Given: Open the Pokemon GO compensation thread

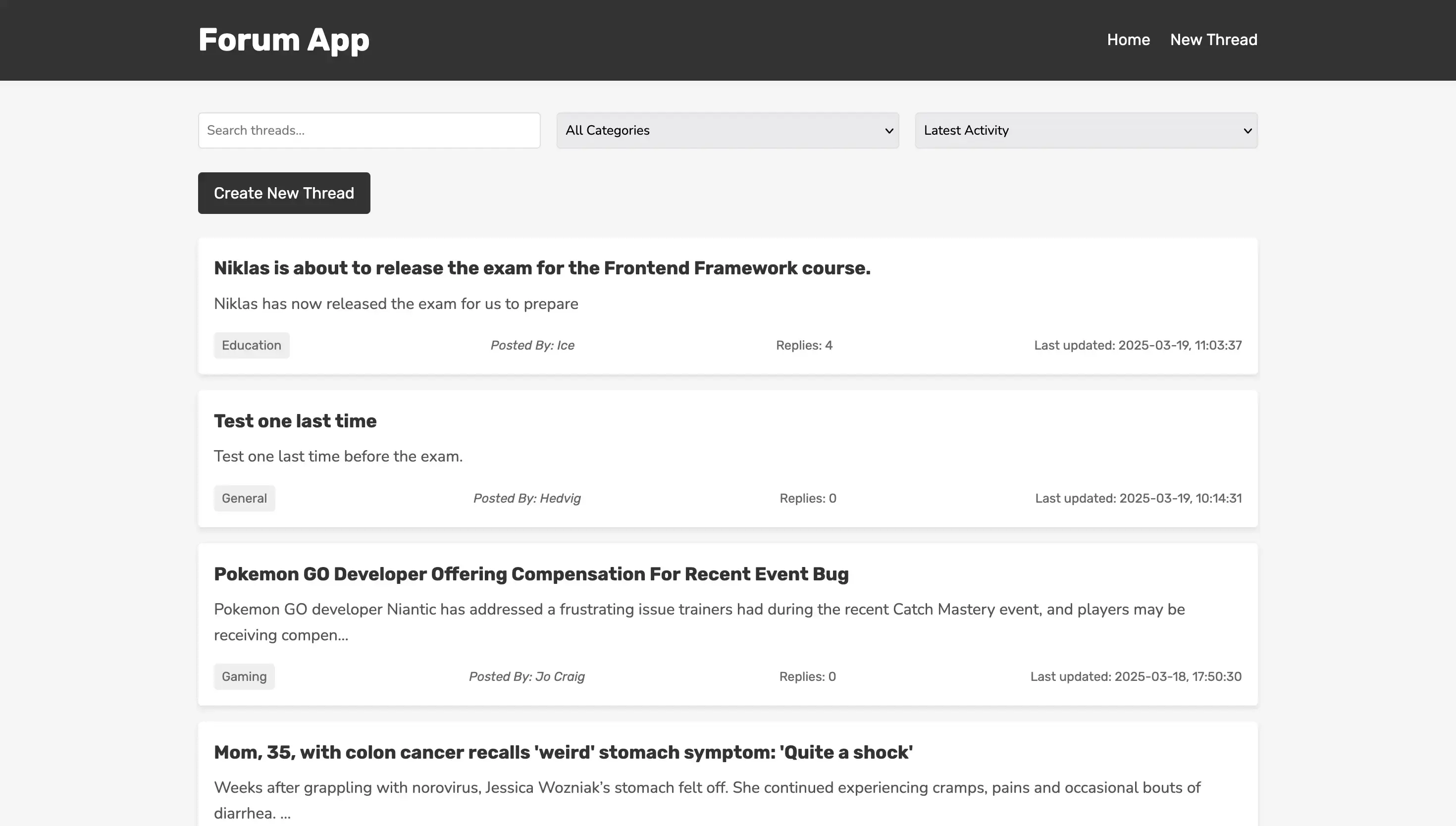Looking at the screenshot, I should tap(531, 573).
